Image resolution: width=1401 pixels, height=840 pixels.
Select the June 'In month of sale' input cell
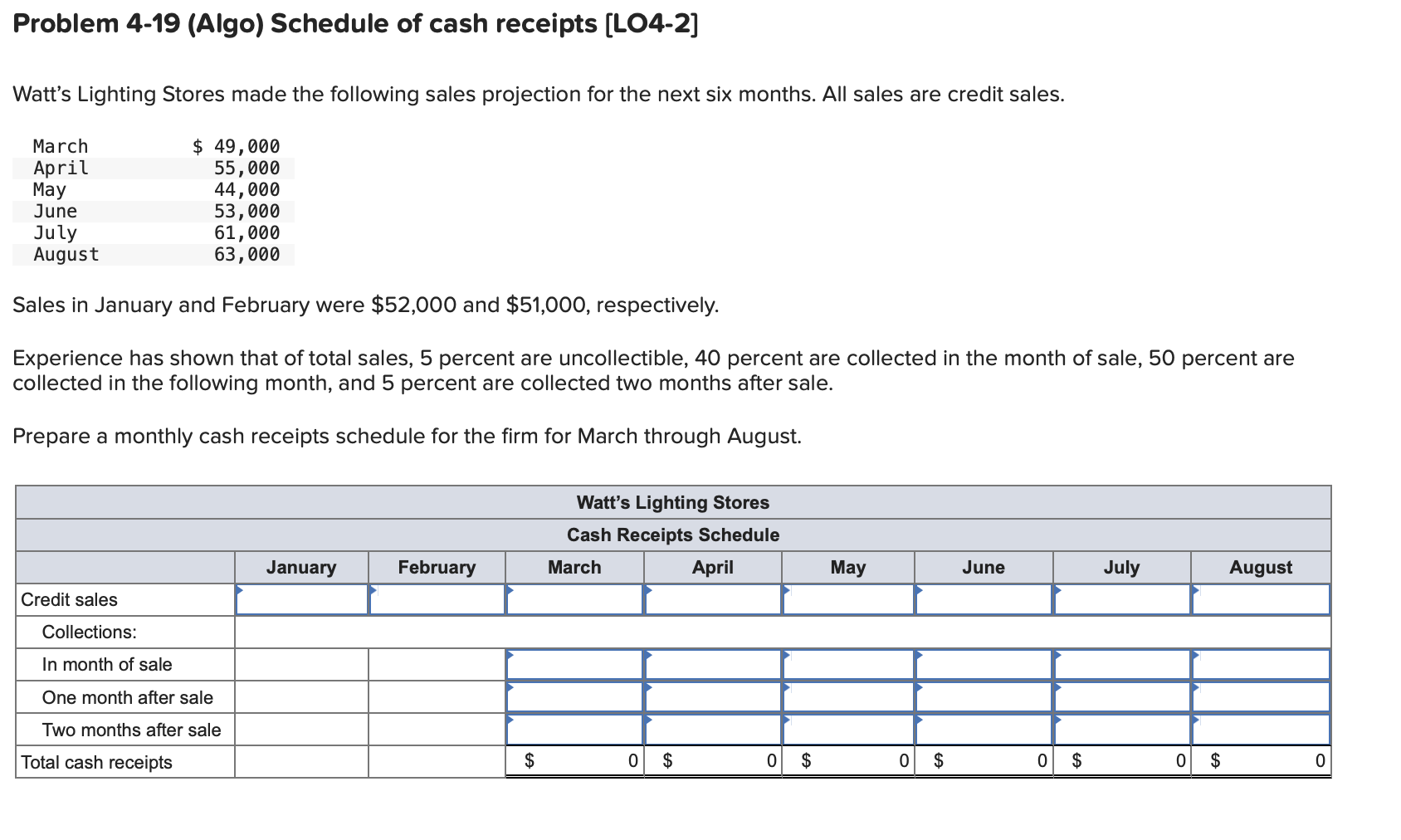[x=984, y=664]
